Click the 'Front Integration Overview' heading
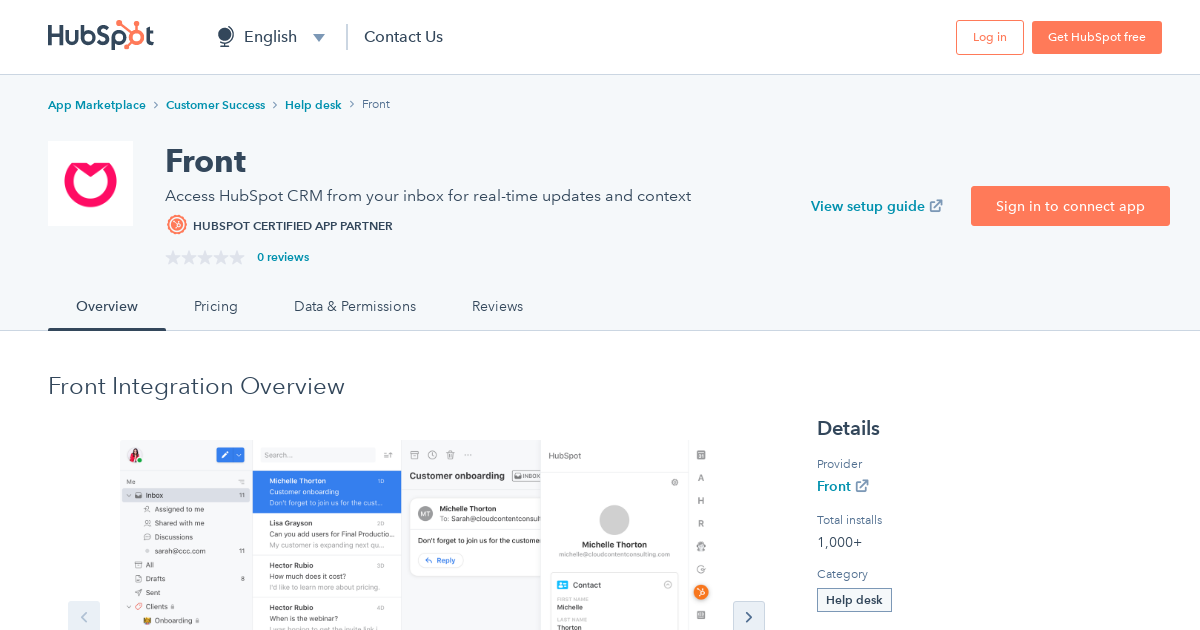The width and height of the screenshot is (1200, 630). pos(196,386)
